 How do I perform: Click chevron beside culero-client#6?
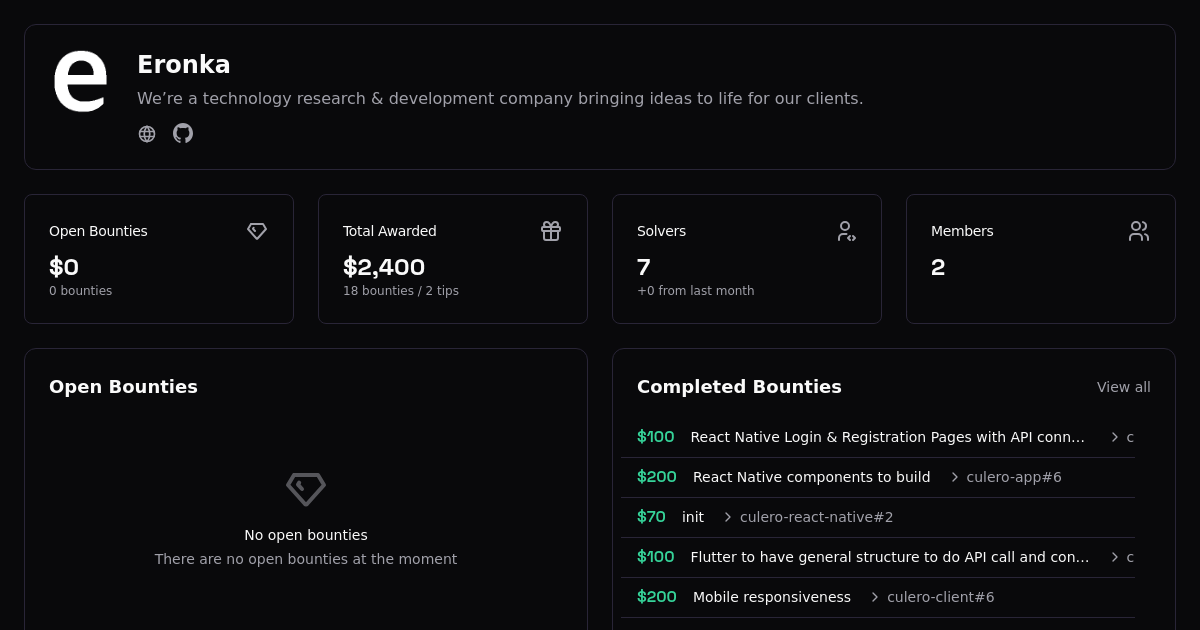(x=875, y=597)
